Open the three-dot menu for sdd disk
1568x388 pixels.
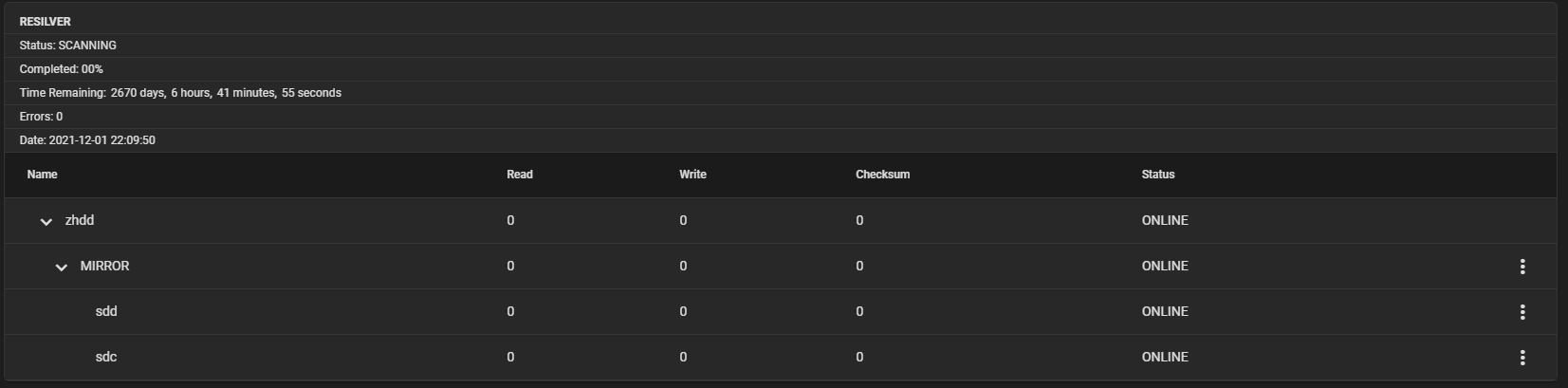pyautogui.click(x=1522, y=312)
